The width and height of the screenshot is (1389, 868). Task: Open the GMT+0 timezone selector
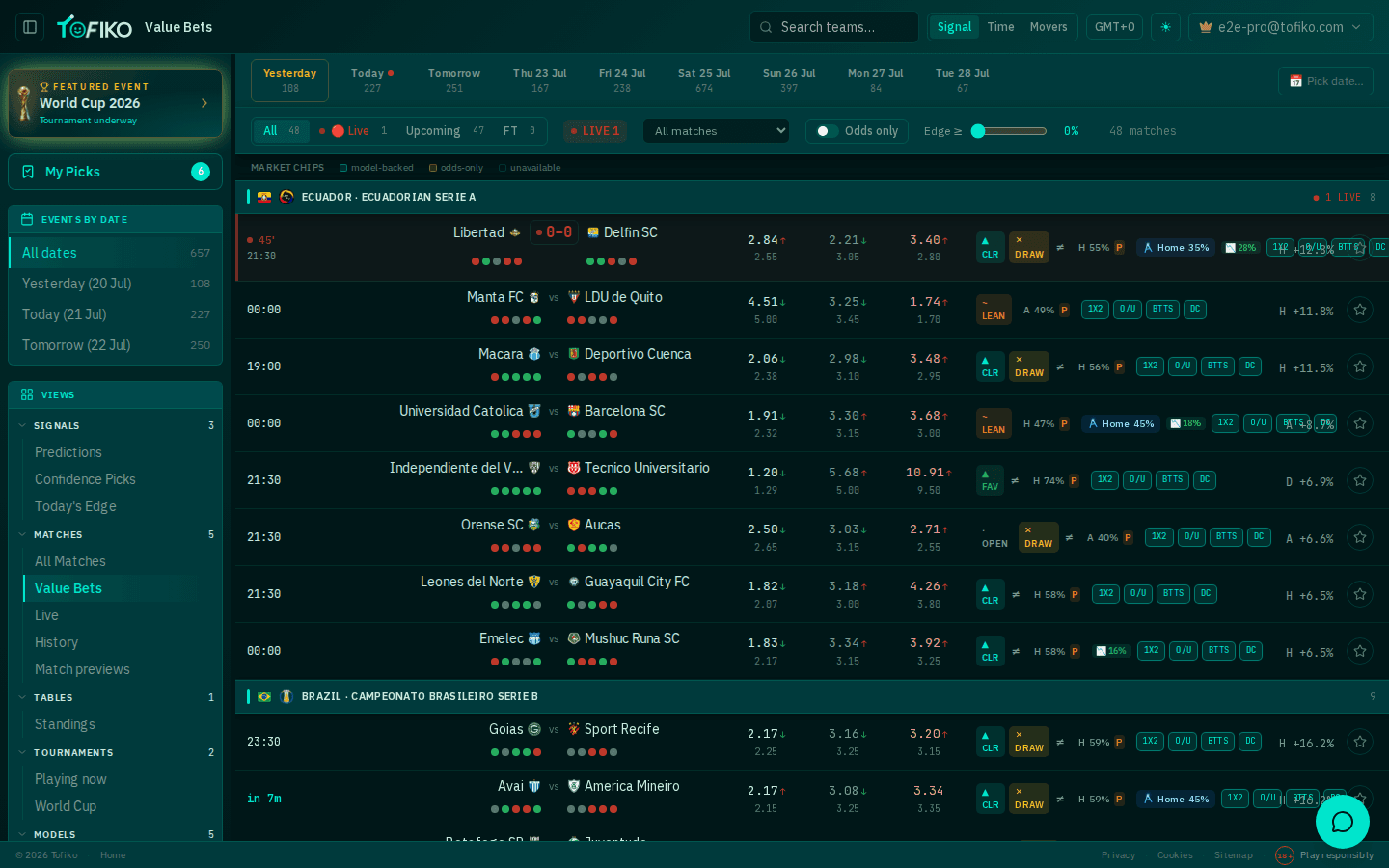point(1114,27)
